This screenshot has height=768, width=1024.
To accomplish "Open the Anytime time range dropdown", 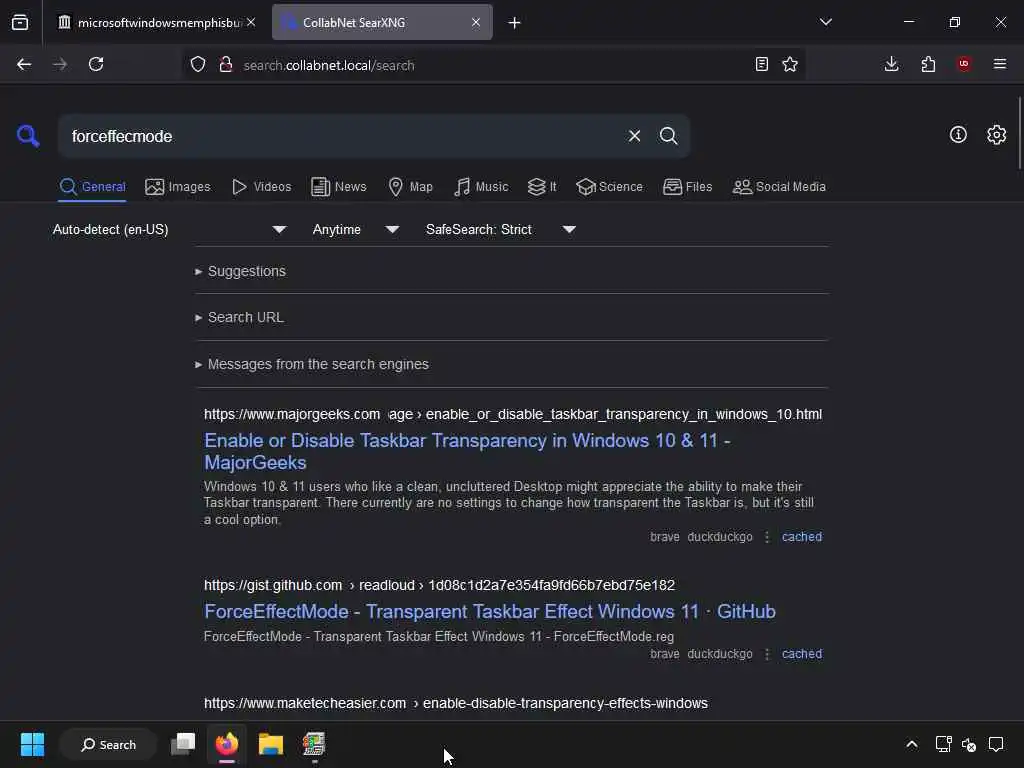I will tap(355, 229).
